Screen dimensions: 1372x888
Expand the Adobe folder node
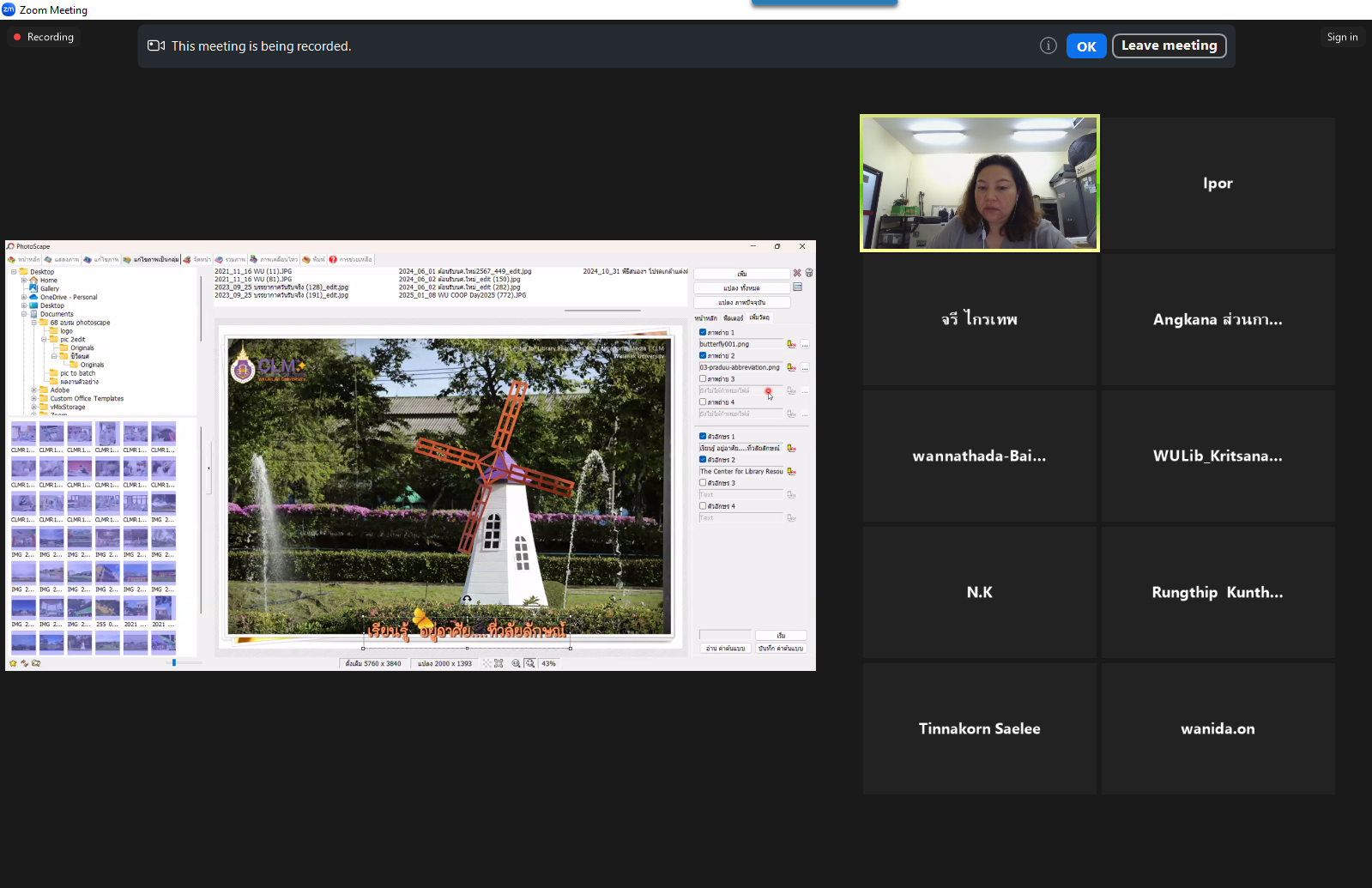coord(34,390)
